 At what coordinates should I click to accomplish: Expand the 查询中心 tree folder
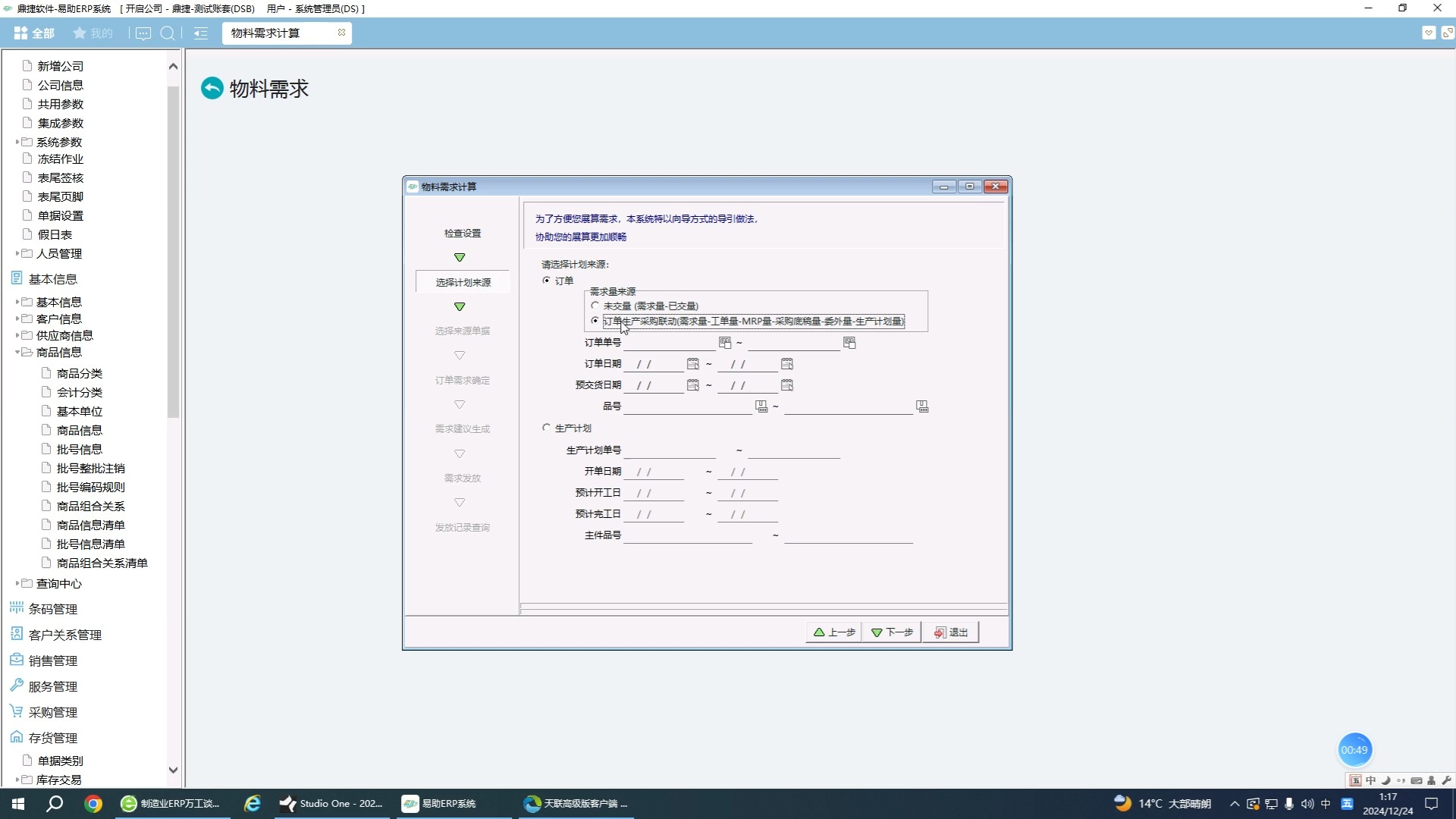coord(17,583)
